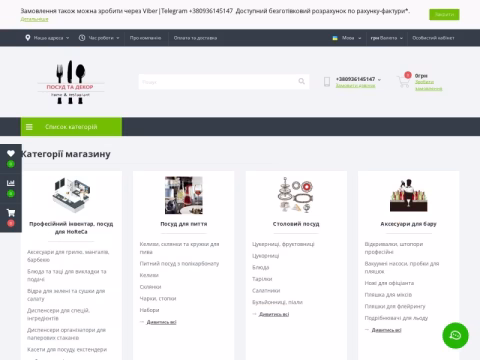Click the location pin icon for address
Screen dimensions: 480x360
(x=28, y=38)
